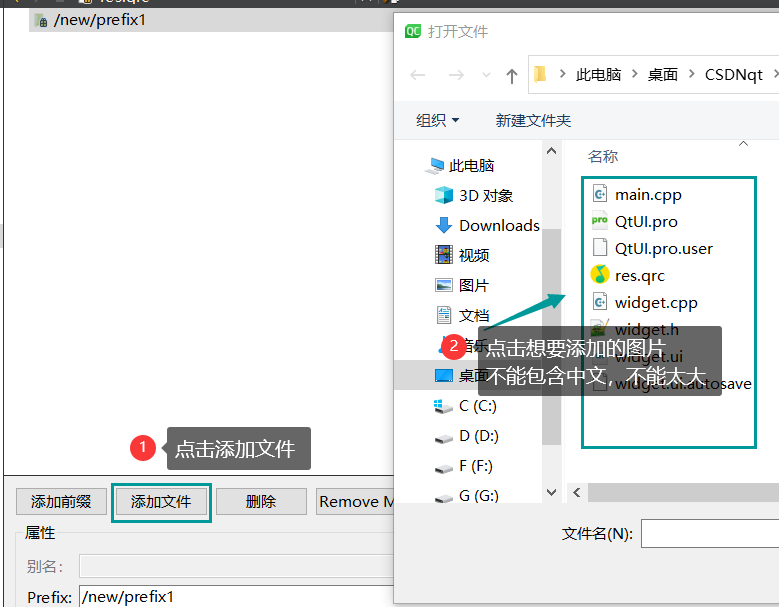Click the 添加文件 button
Image resolution: width=779 pixels, height=607 pixels.
coord(161,502)
